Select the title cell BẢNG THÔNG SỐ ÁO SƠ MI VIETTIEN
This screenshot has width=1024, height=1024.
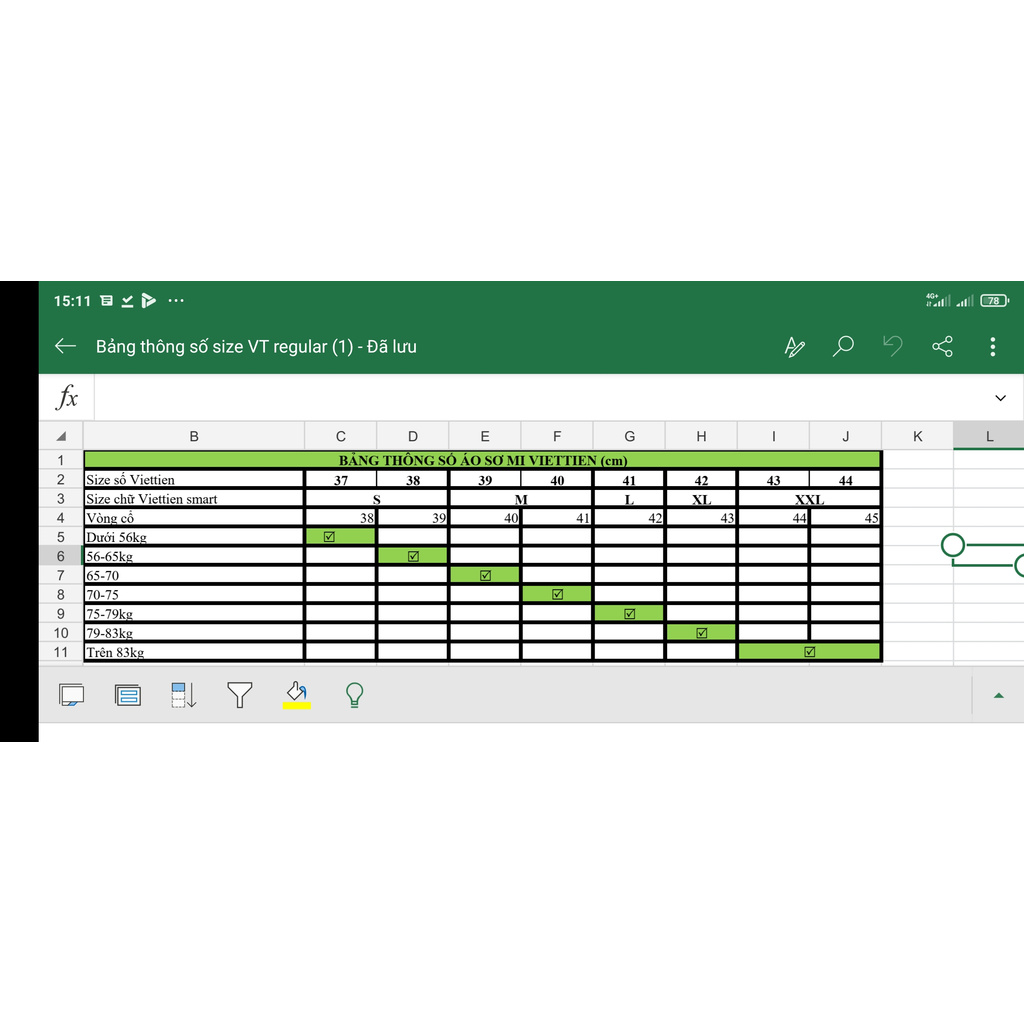coord(483,460)
